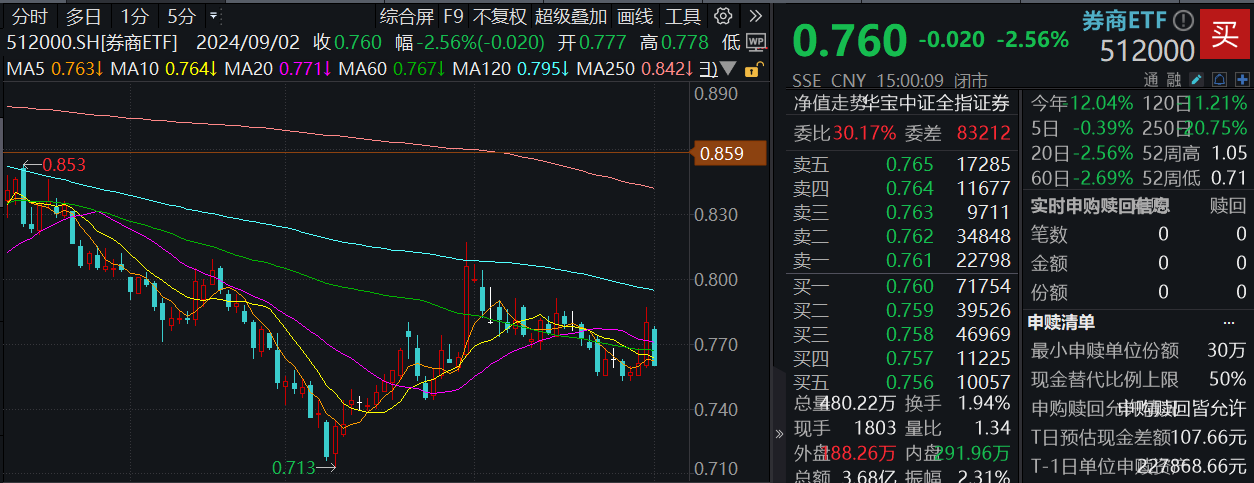Select the 5分 five-minute chart tab

point(182,16)
